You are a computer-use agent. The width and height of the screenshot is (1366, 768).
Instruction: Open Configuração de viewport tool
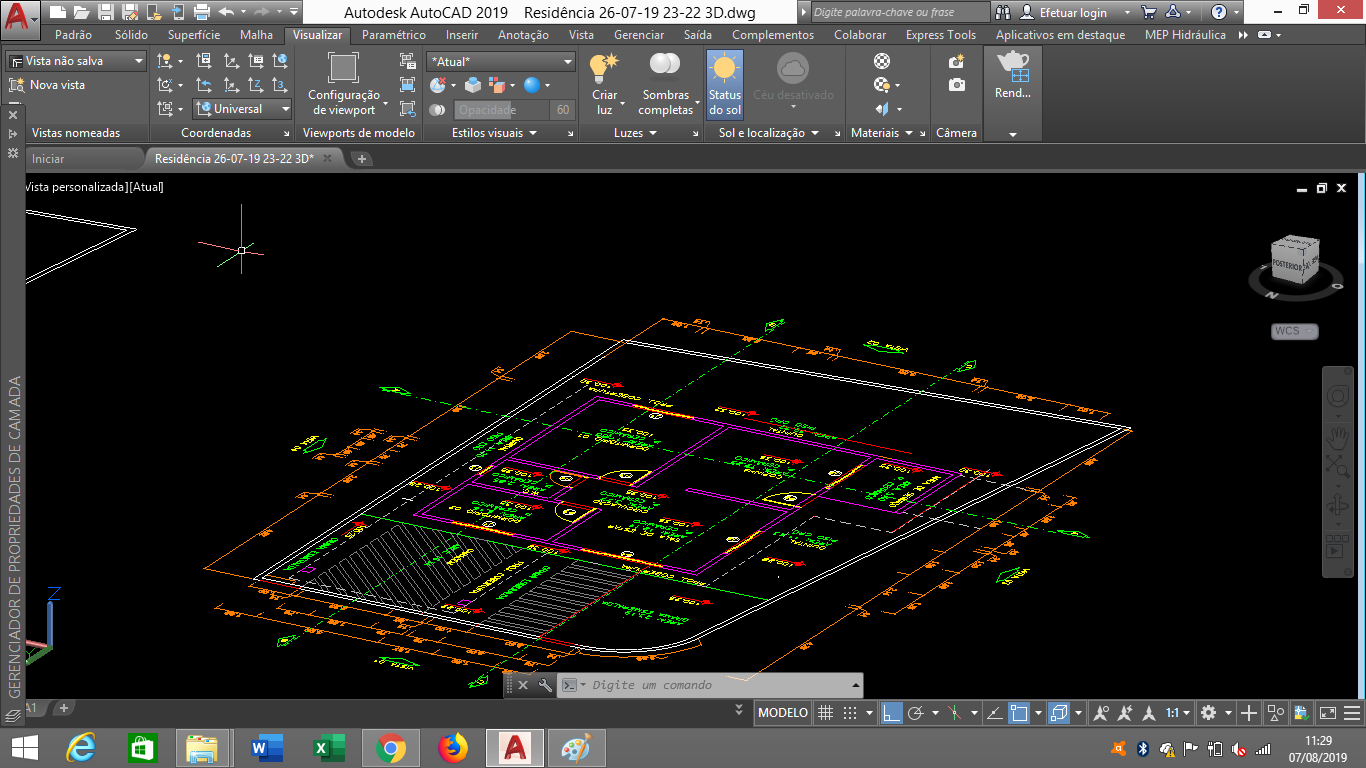343,68
